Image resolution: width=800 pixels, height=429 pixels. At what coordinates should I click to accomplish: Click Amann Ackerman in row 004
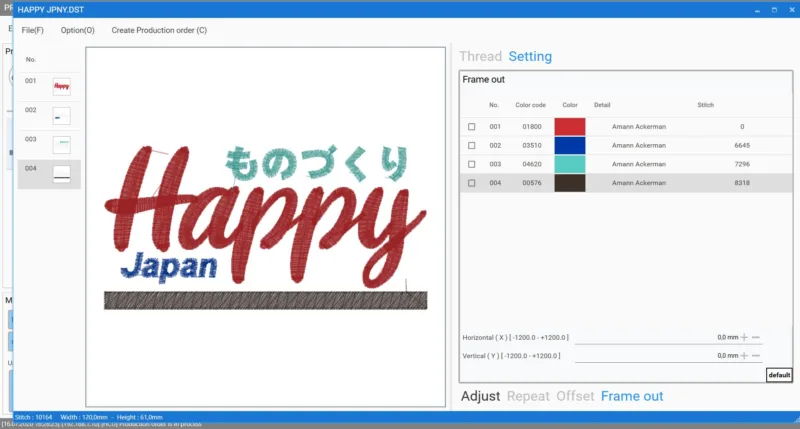coord(639,183)
